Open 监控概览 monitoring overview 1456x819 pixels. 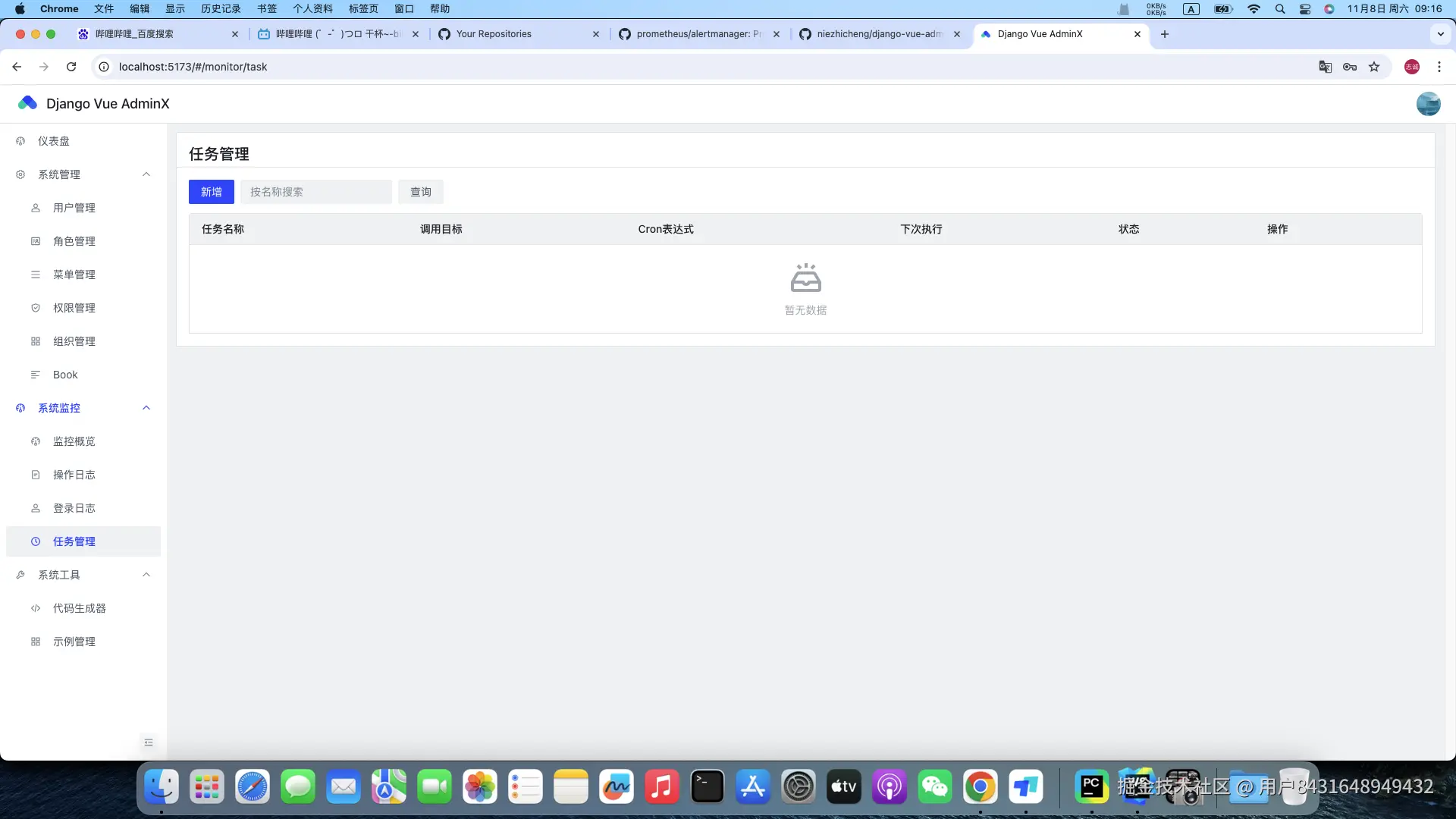coord(74,441)
